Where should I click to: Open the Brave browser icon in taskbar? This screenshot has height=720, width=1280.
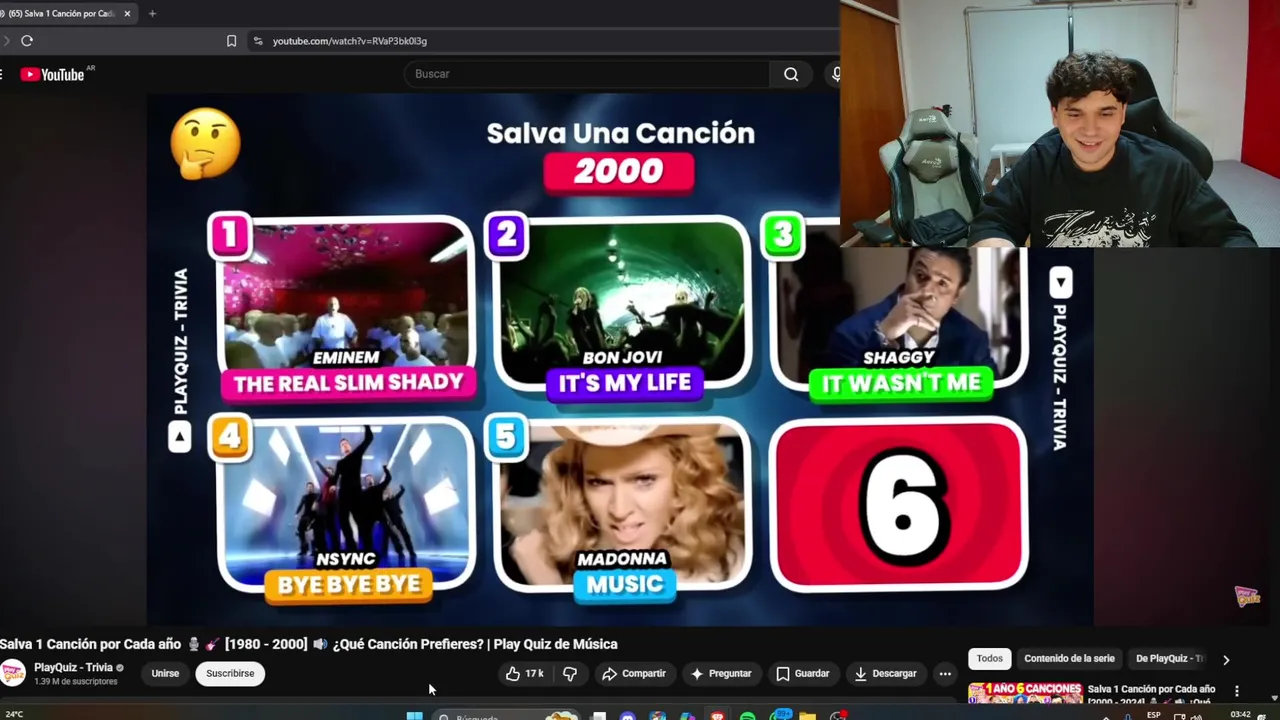point(717,716)
